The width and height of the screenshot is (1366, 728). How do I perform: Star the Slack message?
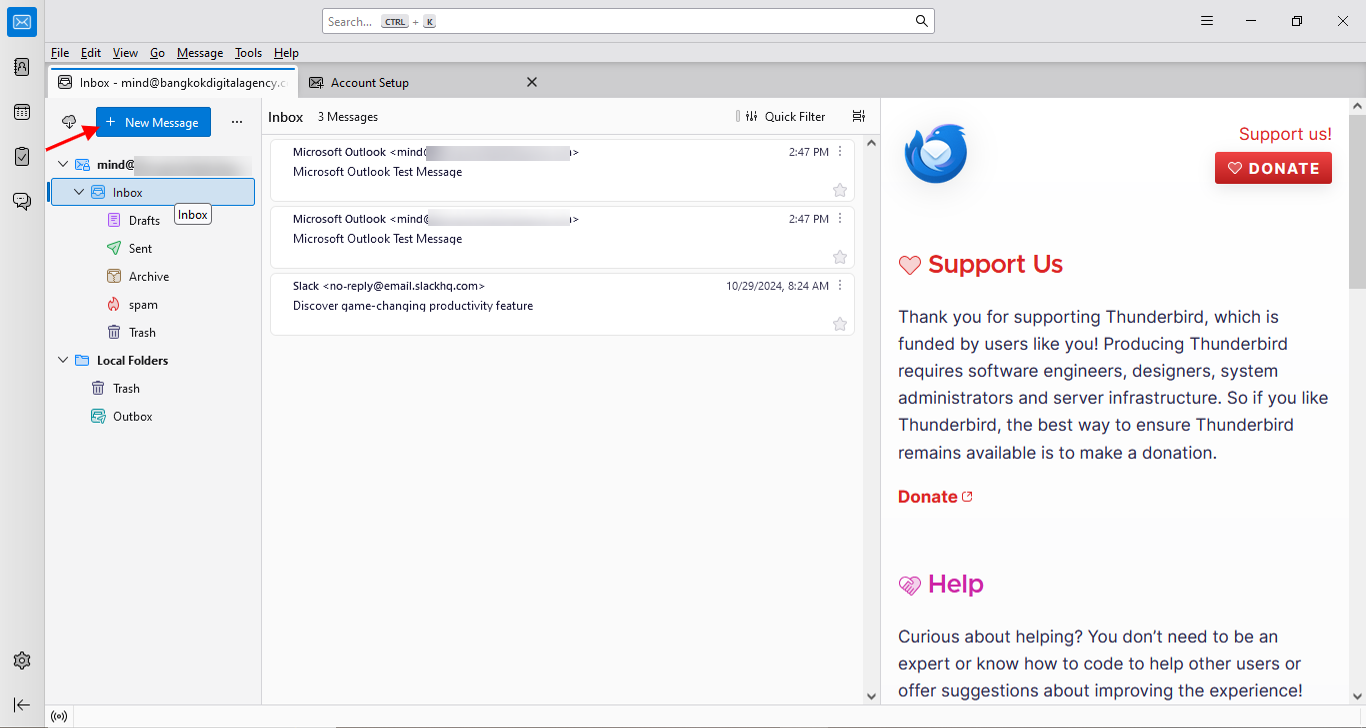840,324
